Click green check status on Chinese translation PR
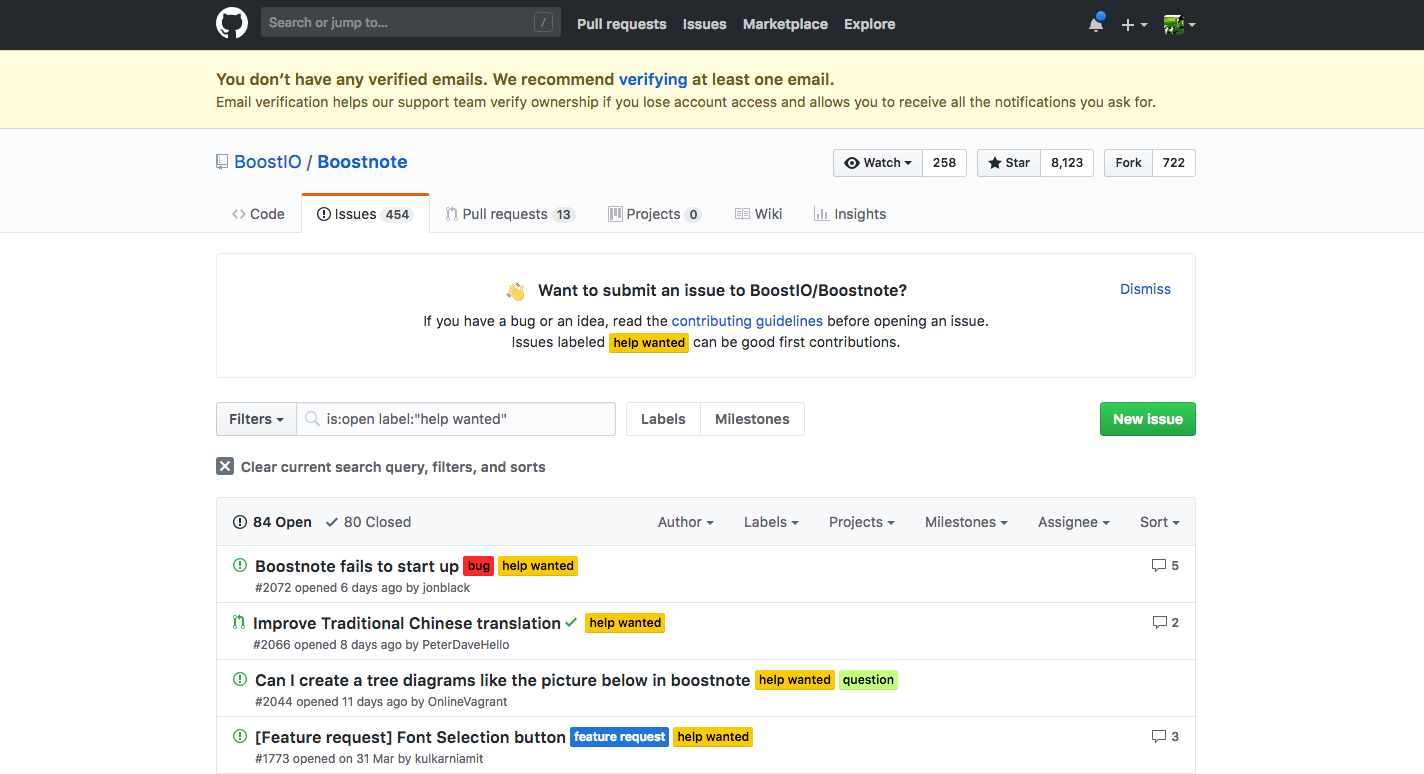The height and width of the screenshot is (774, 1424). (x=571, y=622)
